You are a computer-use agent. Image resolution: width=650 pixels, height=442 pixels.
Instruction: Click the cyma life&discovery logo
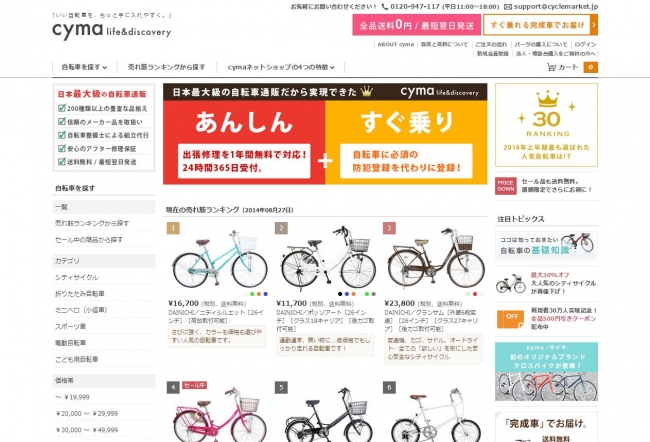(112, 30)
